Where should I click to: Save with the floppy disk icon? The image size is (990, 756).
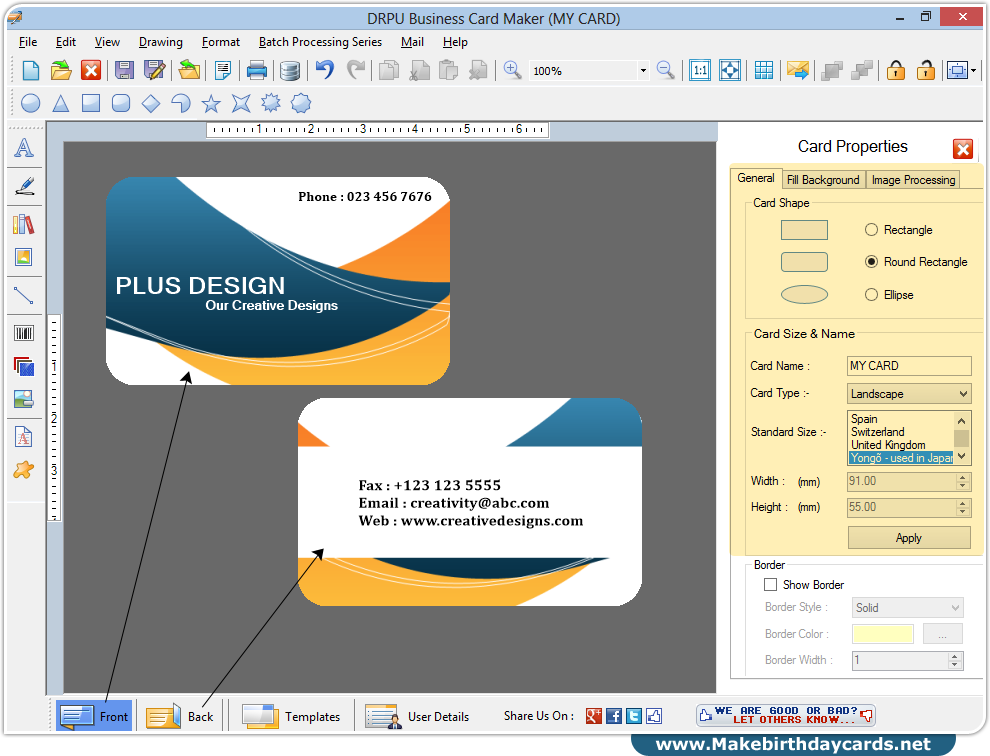[x=124, y=70]
